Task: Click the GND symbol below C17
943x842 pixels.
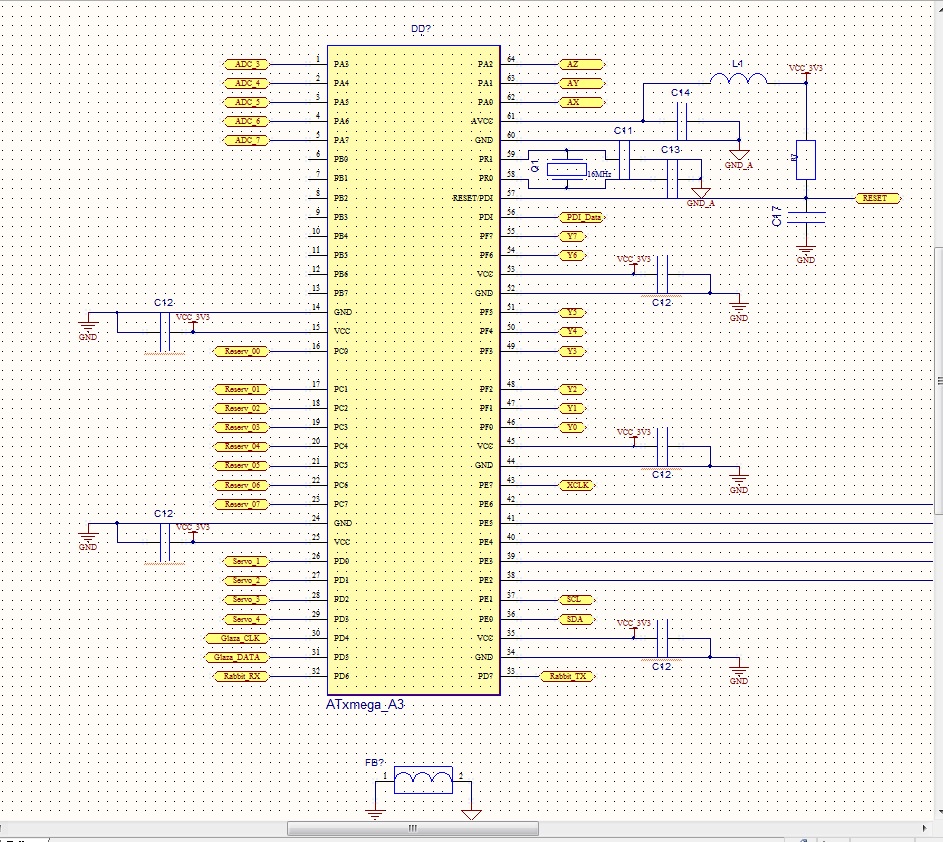Action: click(805, 250)
